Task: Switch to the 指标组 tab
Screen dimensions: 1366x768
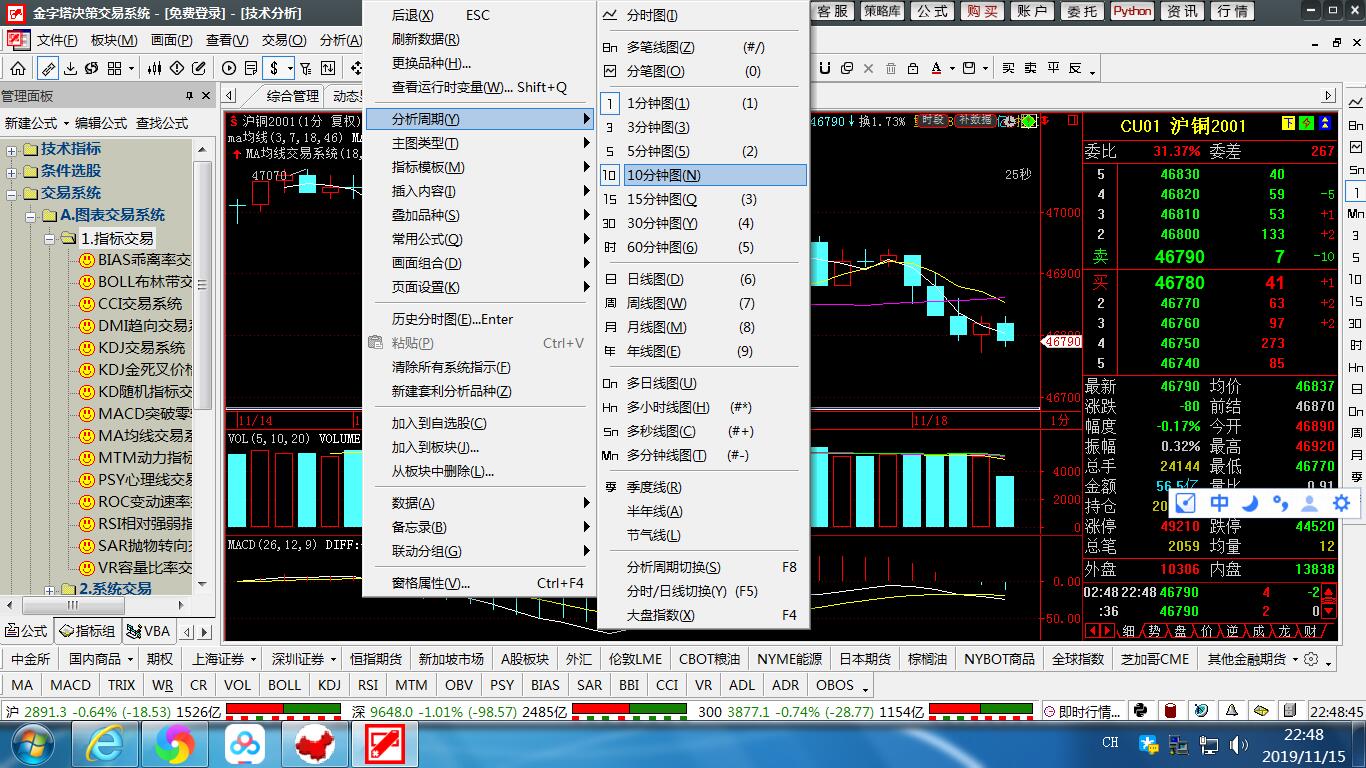Action: coord(87,631)
